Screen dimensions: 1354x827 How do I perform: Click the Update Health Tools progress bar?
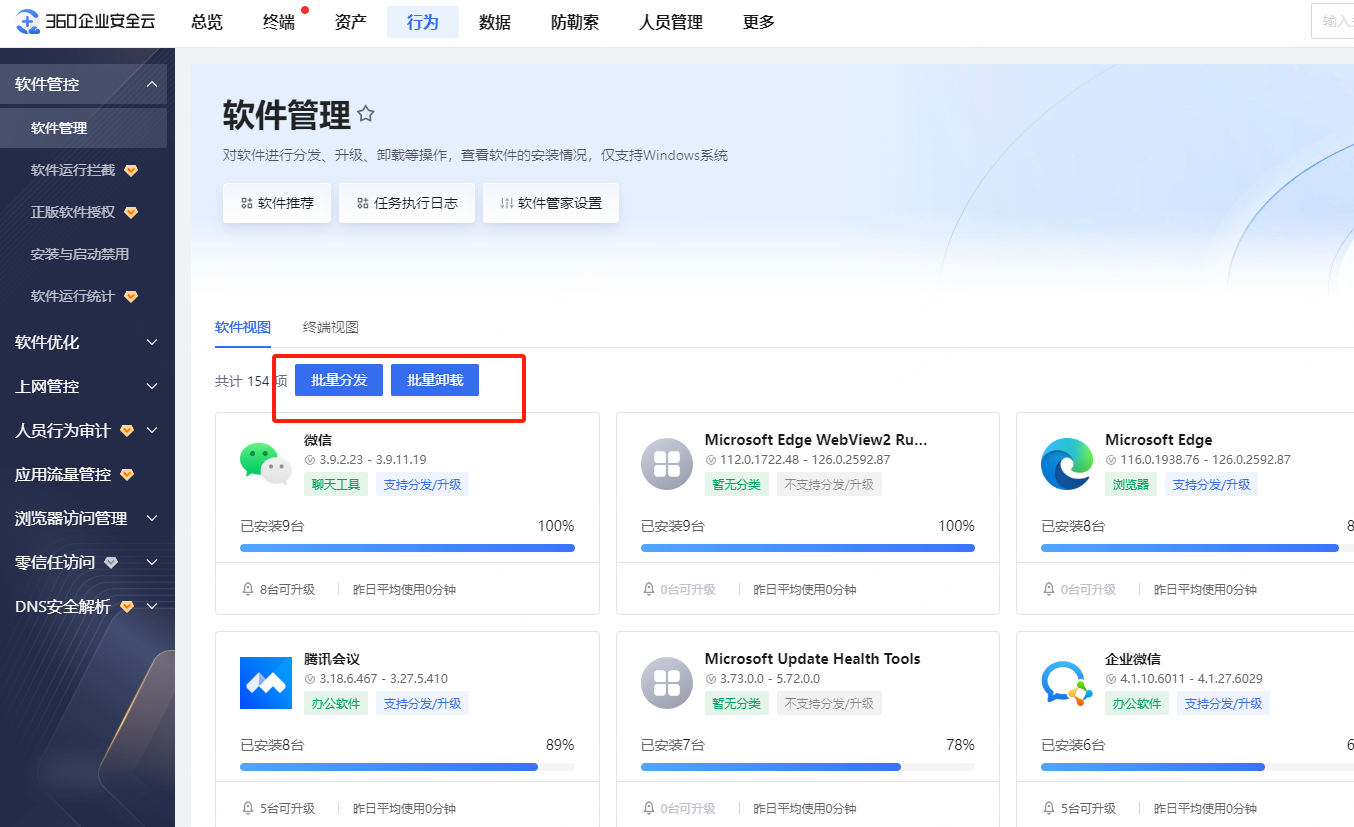click(808, 767)
